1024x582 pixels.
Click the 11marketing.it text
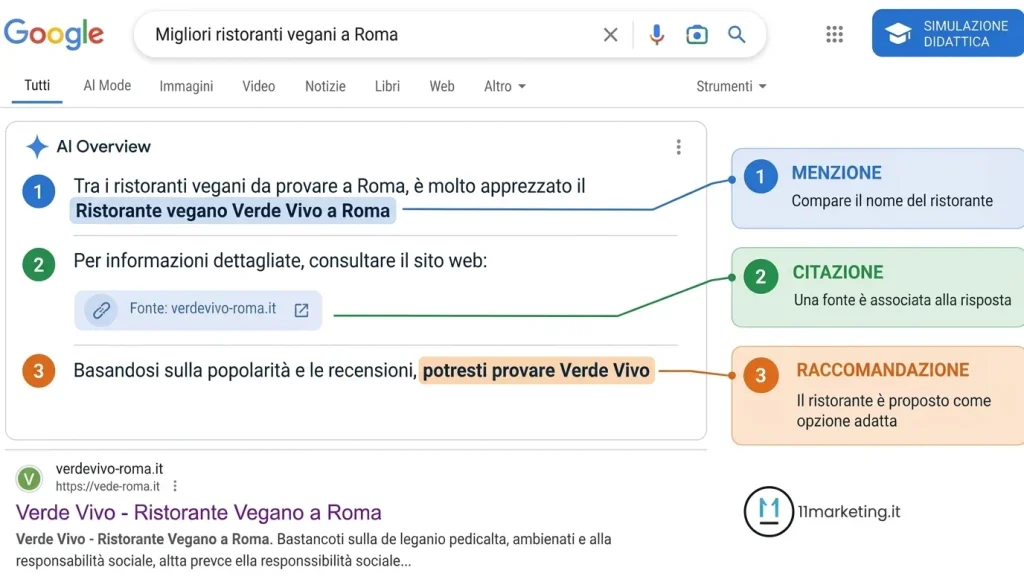pyautogui.click(x=848, y=511)
